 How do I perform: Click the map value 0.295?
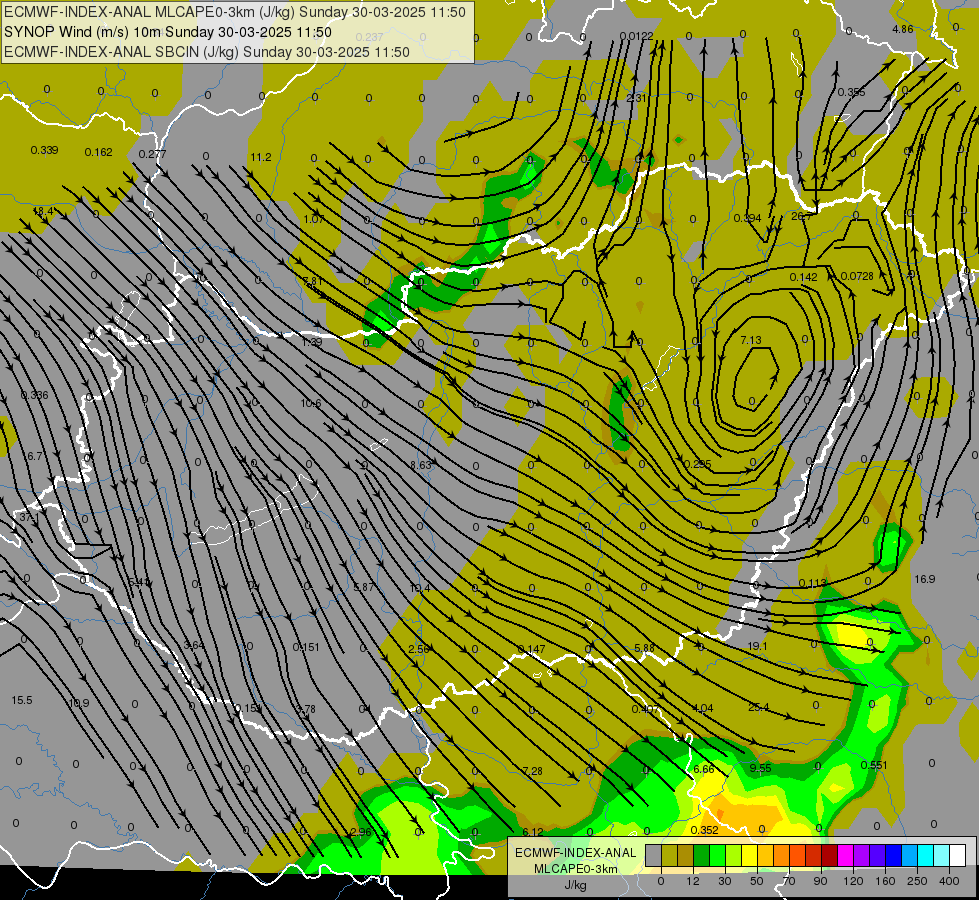pos(697,464)
